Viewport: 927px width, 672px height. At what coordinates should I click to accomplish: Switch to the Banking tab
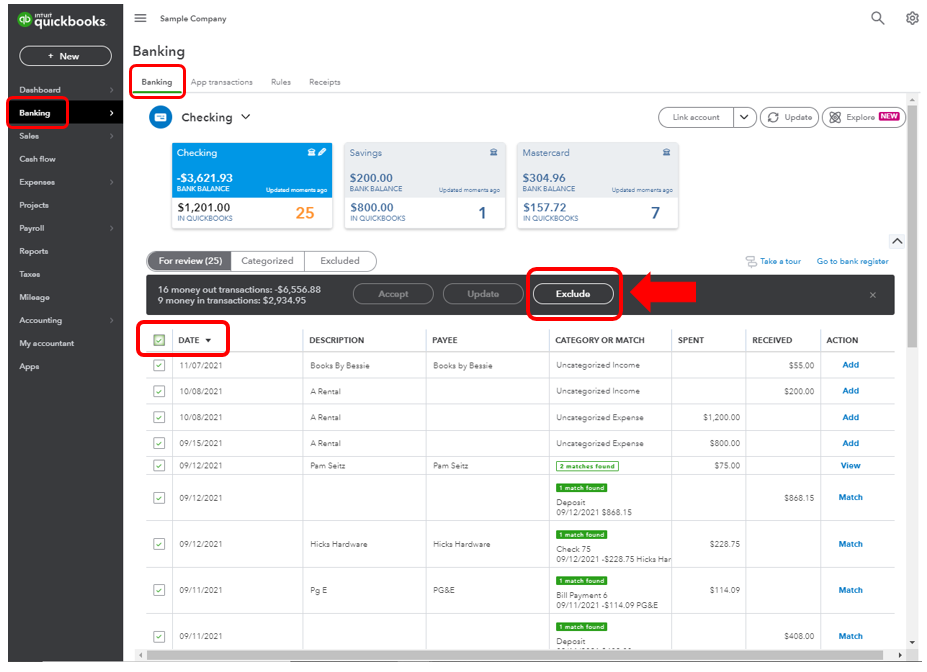(x=157, y=82)
